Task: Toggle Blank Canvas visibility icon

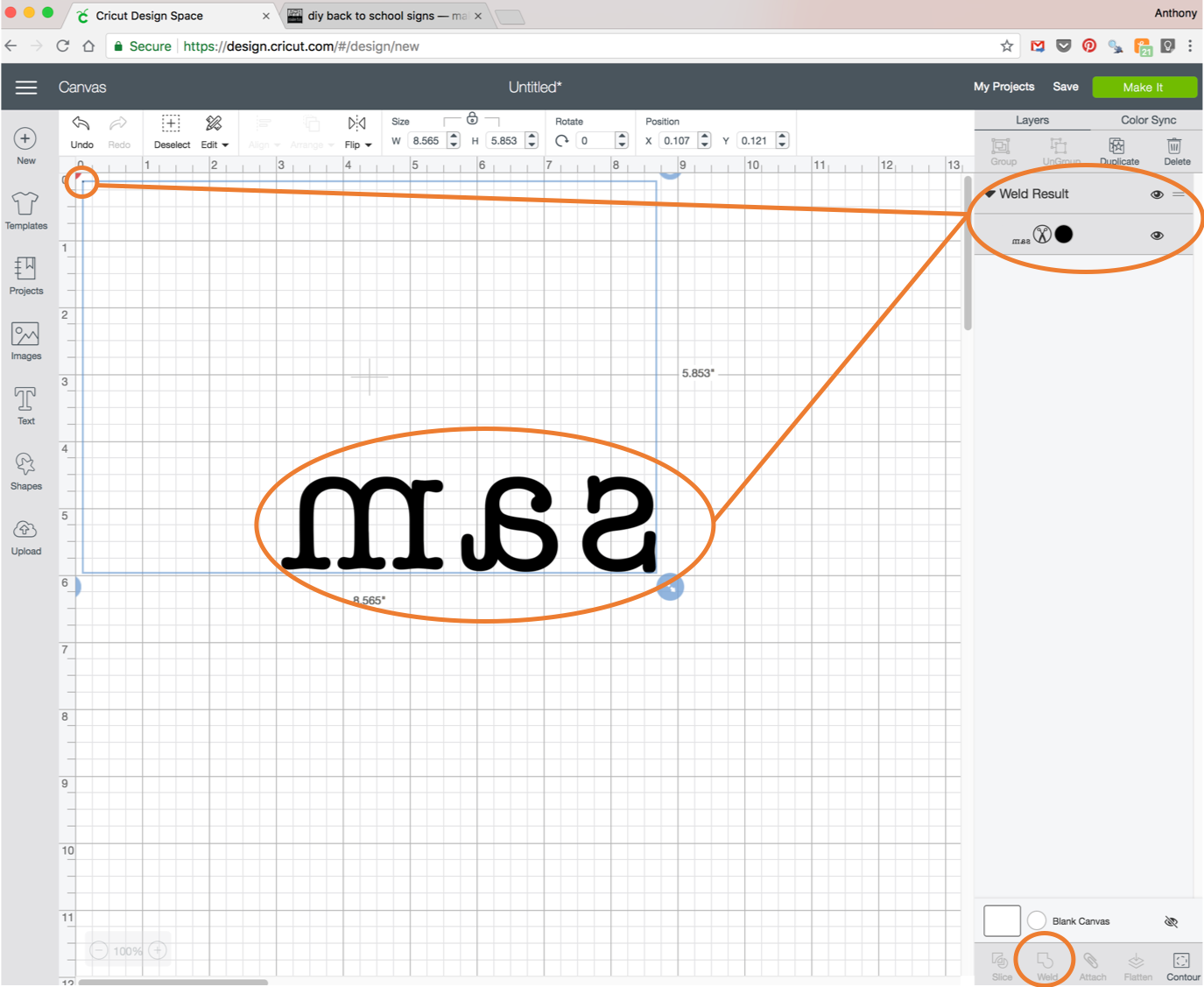Action: point(1171,921)
